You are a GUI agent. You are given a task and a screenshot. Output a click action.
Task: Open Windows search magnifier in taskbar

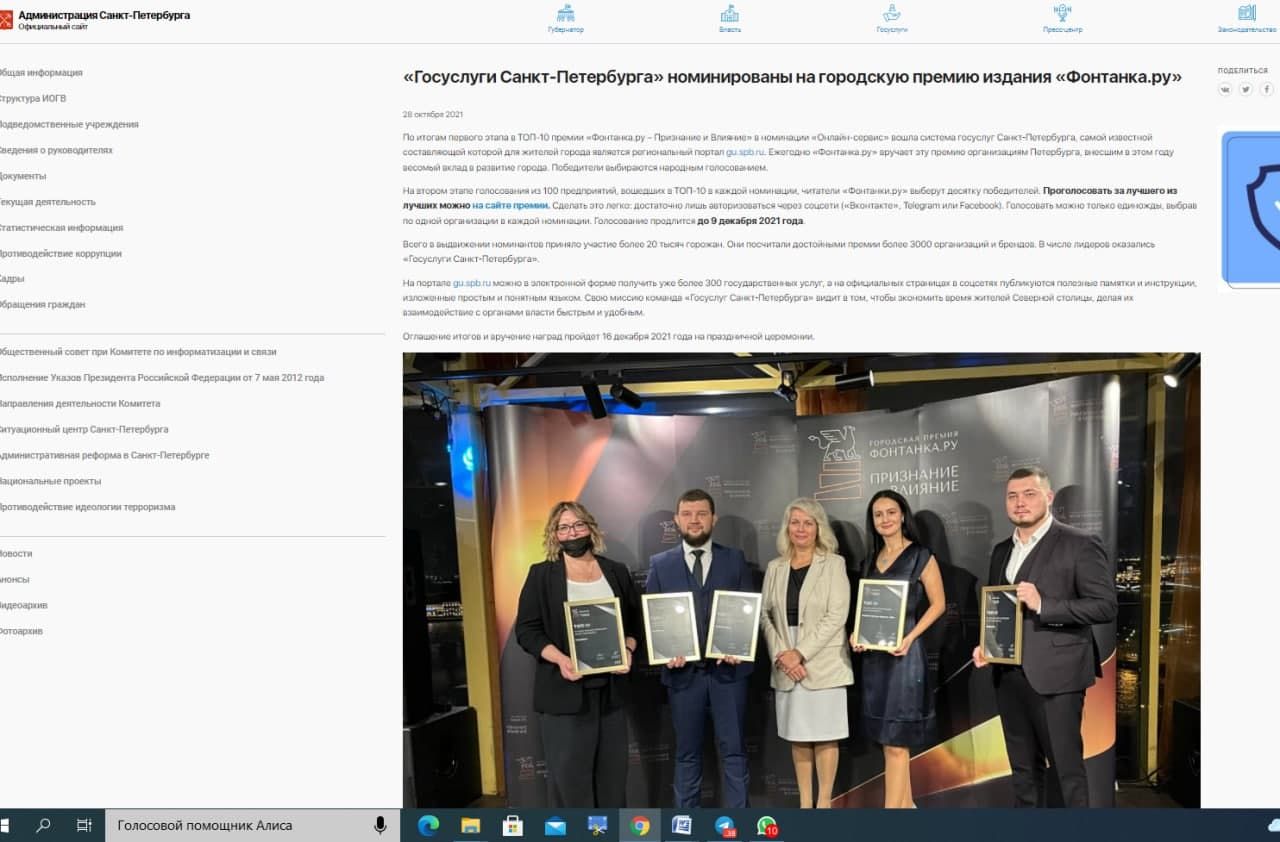click(x=43, y=825)
